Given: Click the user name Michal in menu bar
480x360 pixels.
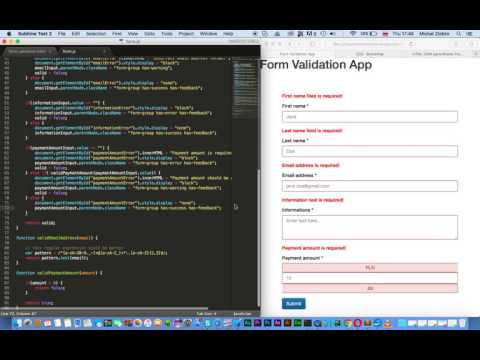Looking at the screenshot, I should [434, 34].
